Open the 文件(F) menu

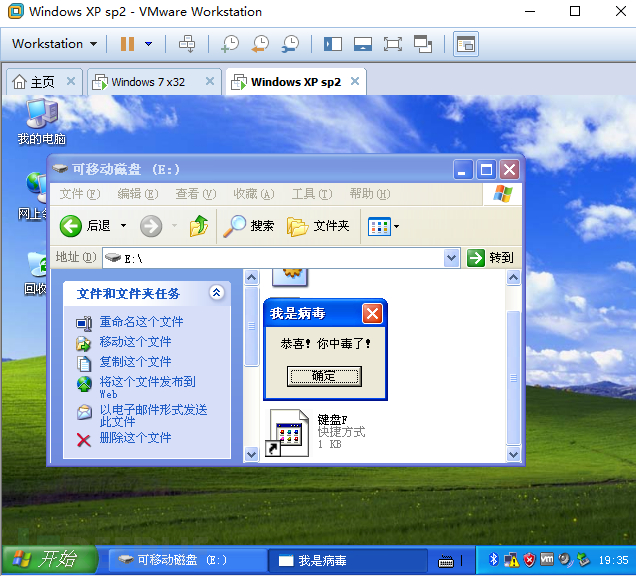pos(80,194)
